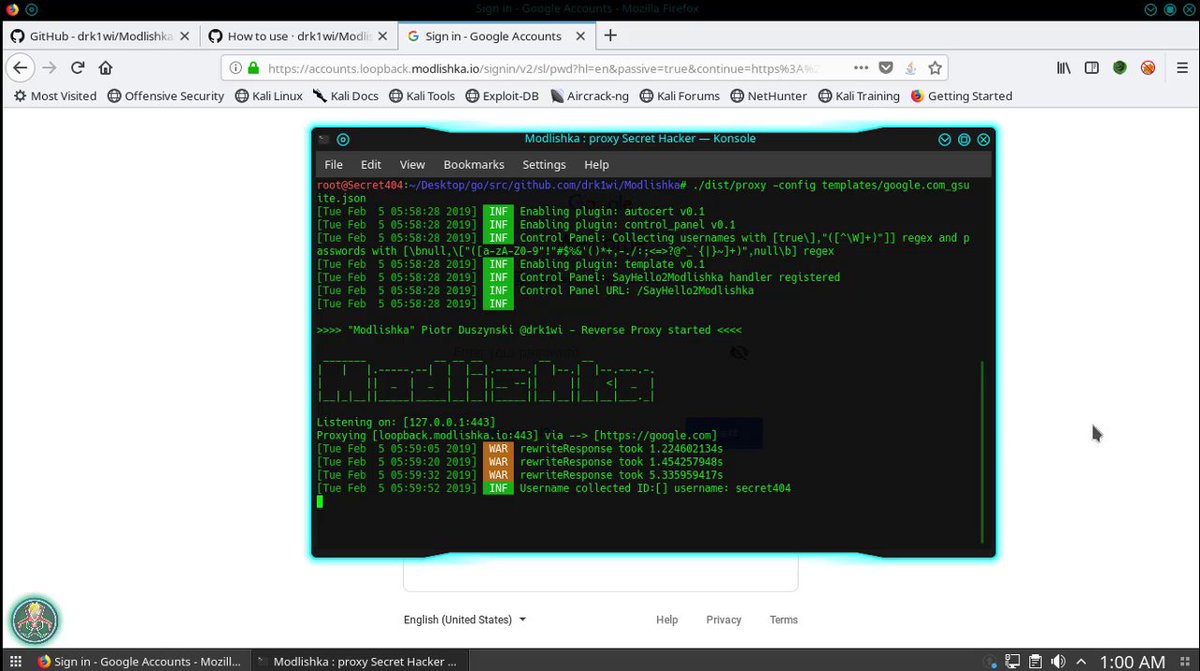Click the Help link in page footer
The height and width of the screenshot is (671, 1200).
(667, 620)
